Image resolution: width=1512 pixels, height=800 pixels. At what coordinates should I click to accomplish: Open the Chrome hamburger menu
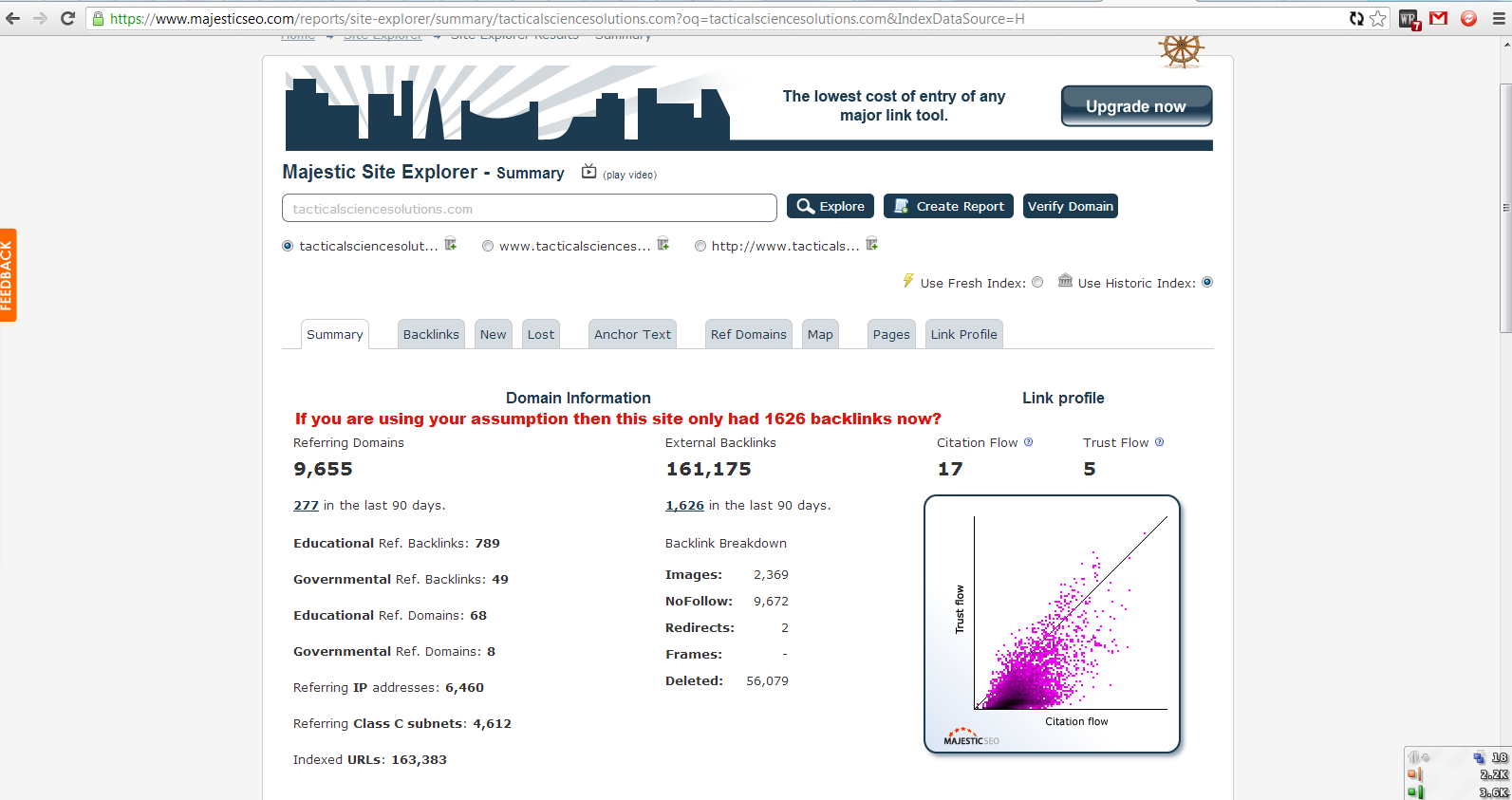click(1499, 18)
